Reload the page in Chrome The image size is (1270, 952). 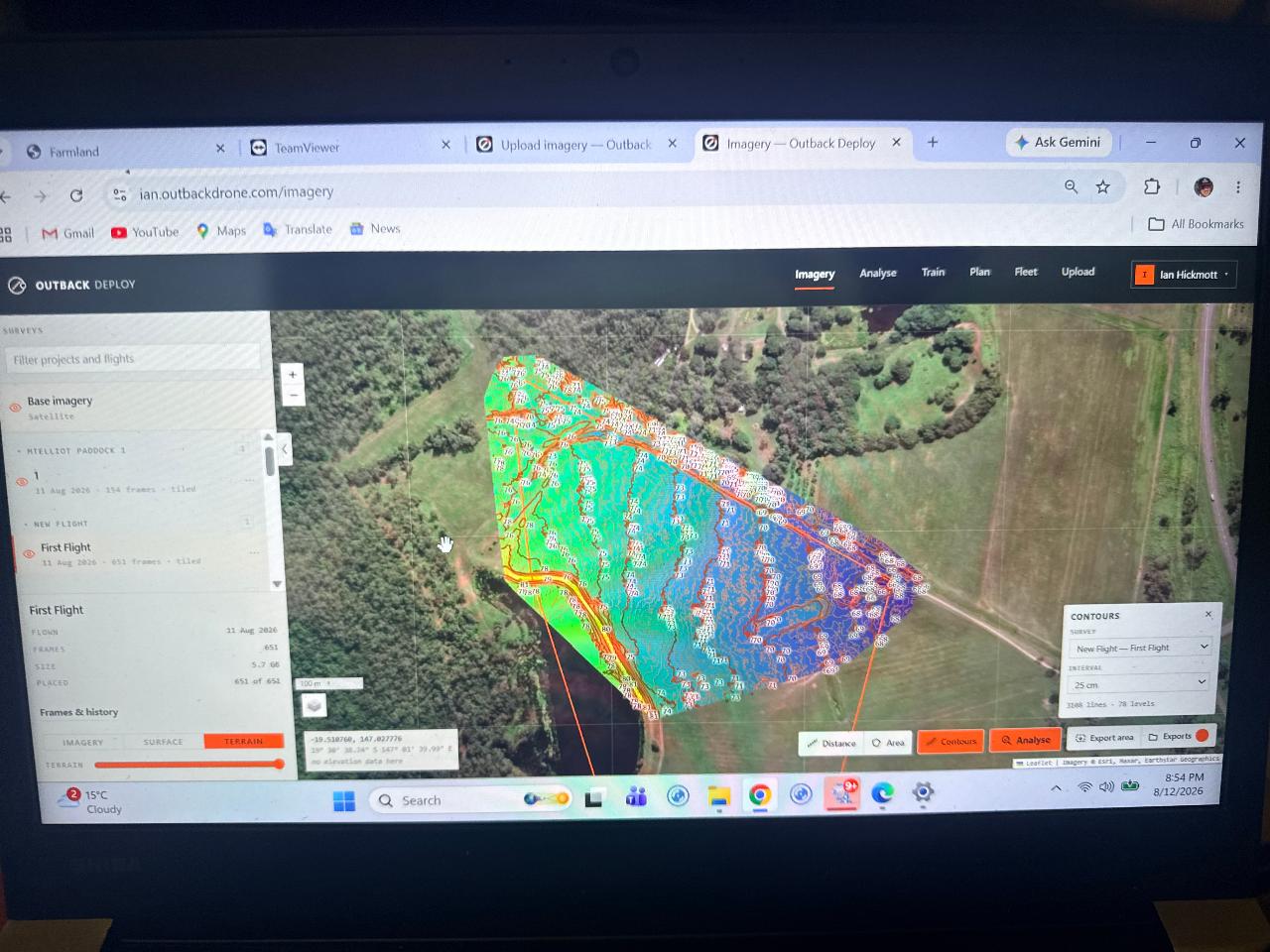[76, 195]
